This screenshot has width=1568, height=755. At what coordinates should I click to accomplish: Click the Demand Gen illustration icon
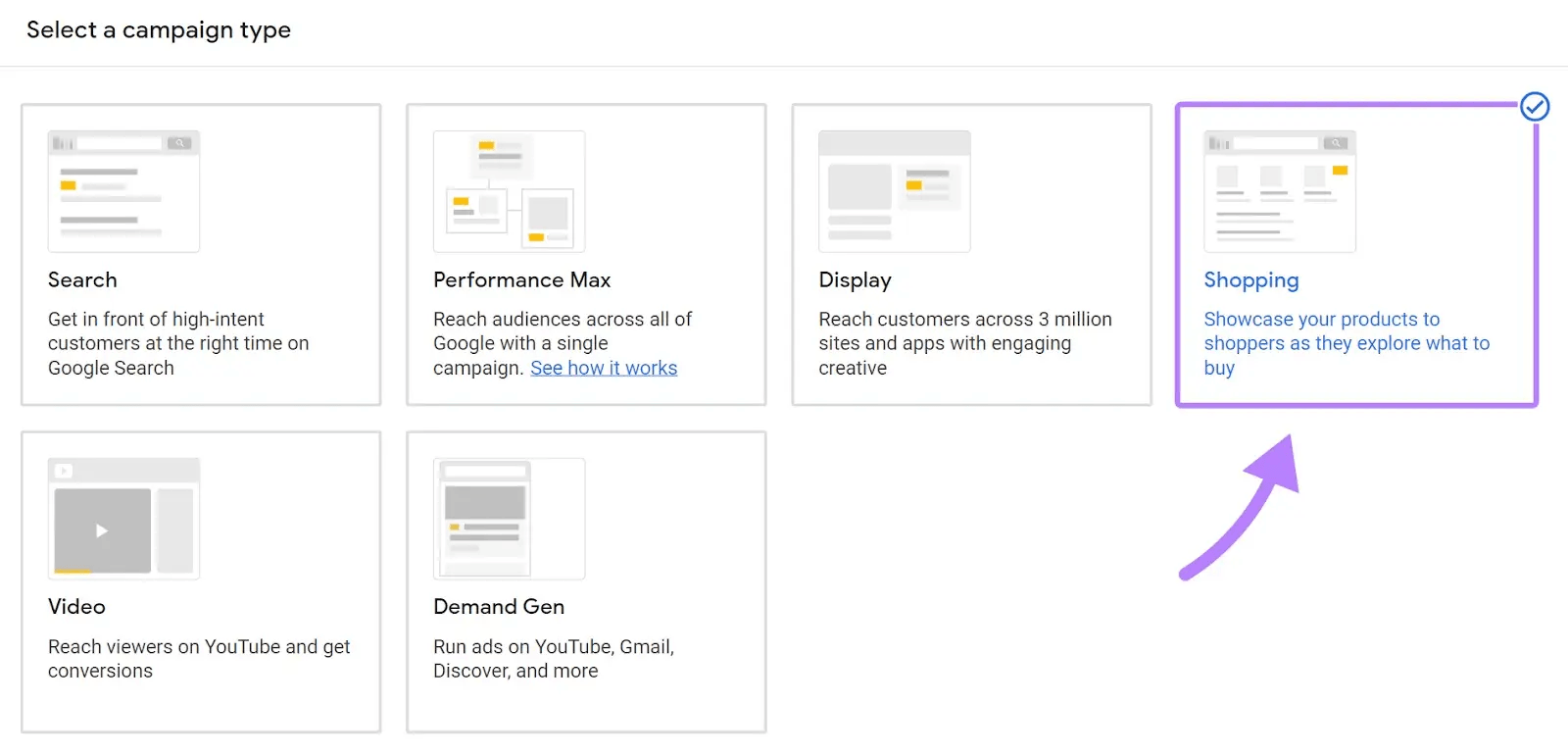pos(509,519)
